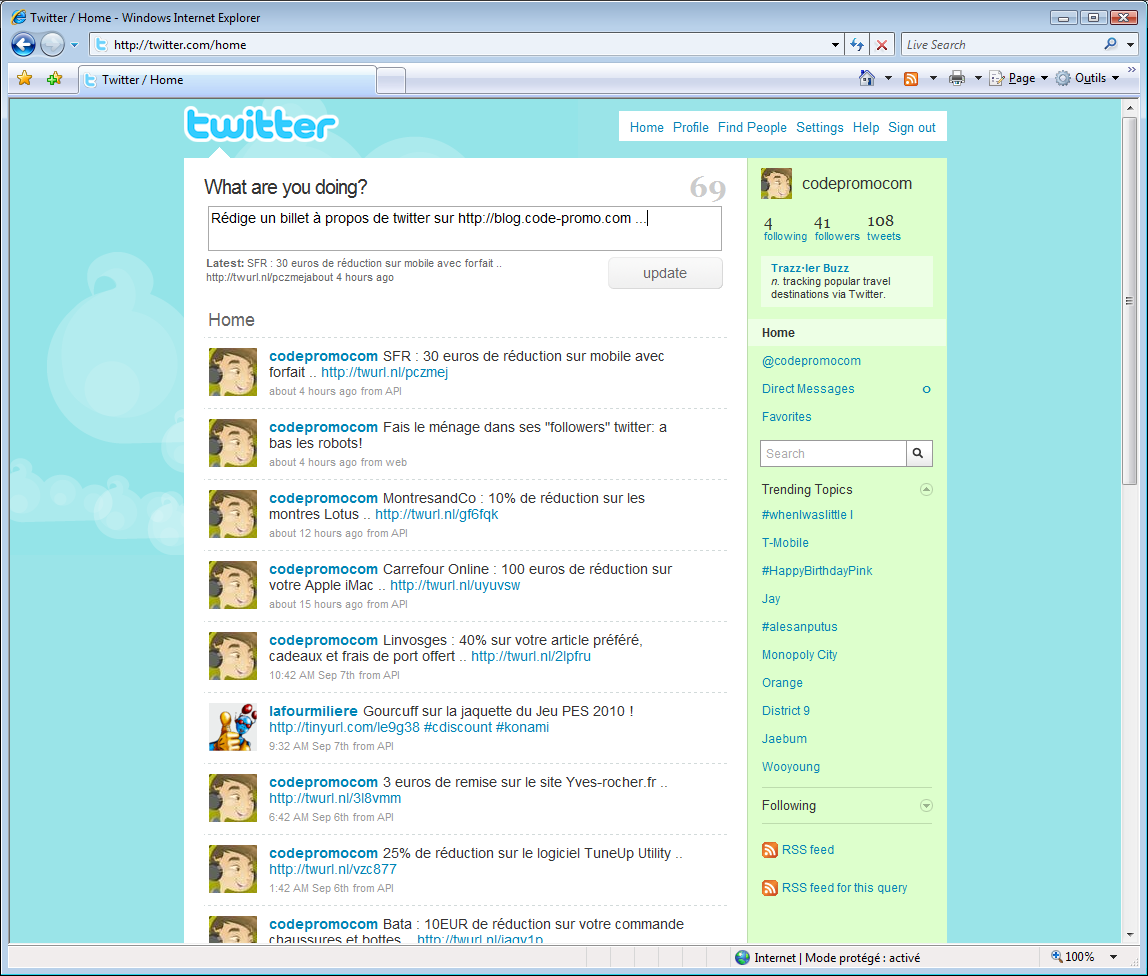This screenshot has width=1148, height=976.
Task: Open the http://twurl.nl/pczmej link in SFR tweet
Action: tap(384, 372)
